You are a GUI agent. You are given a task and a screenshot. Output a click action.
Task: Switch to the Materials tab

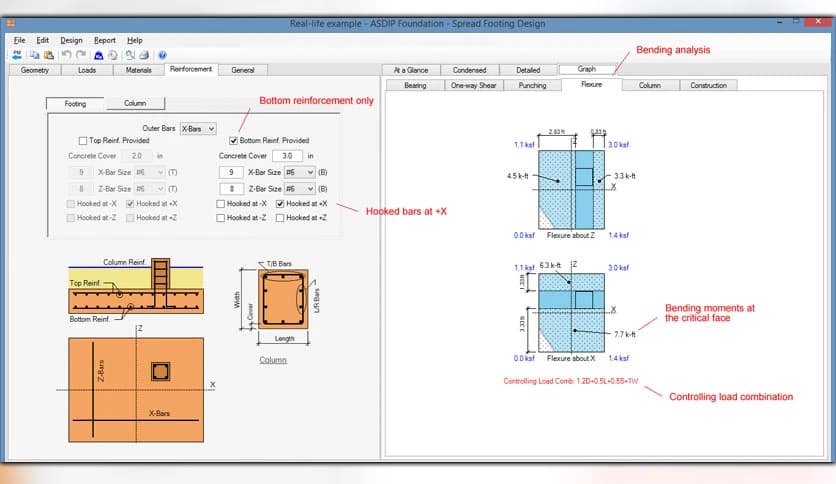(139, 70)
